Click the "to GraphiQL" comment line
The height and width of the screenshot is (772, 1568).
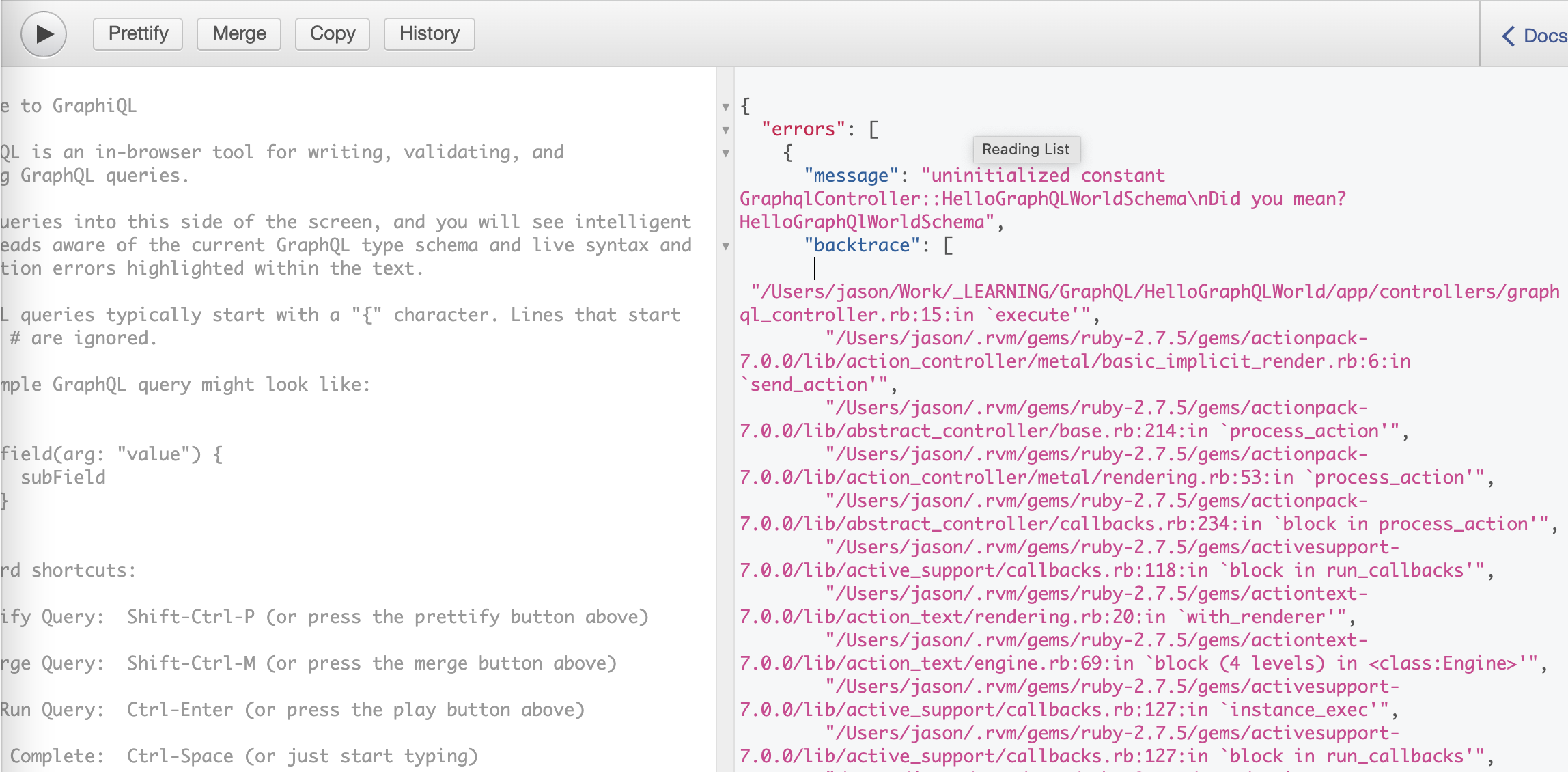tap(78, 106)
